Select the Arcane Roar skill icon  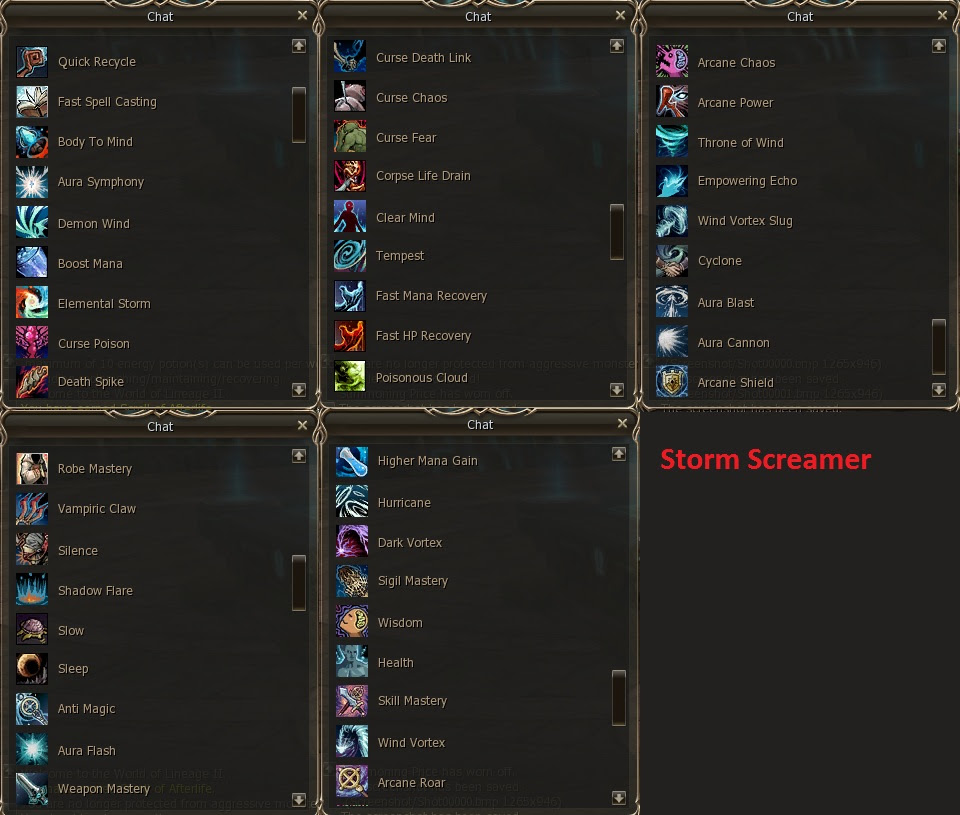[x=352, y=781]
